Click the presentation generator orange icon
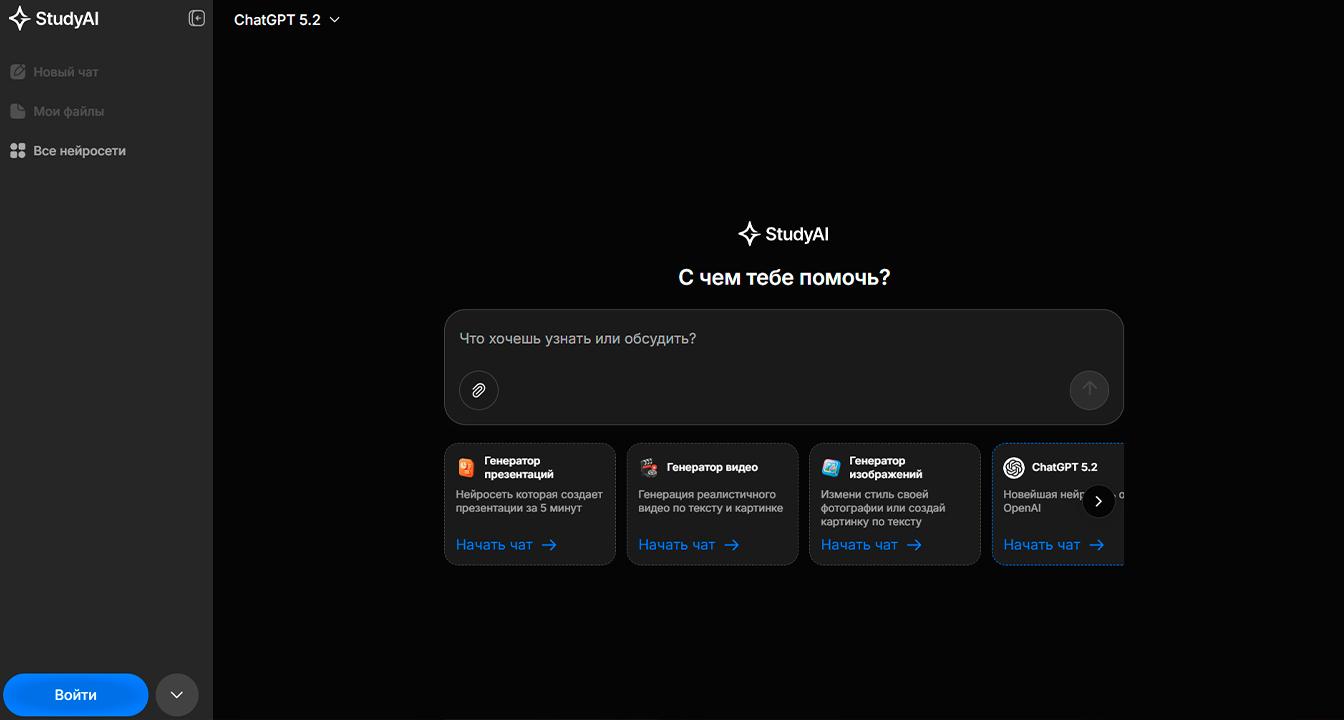 (466, 468)
